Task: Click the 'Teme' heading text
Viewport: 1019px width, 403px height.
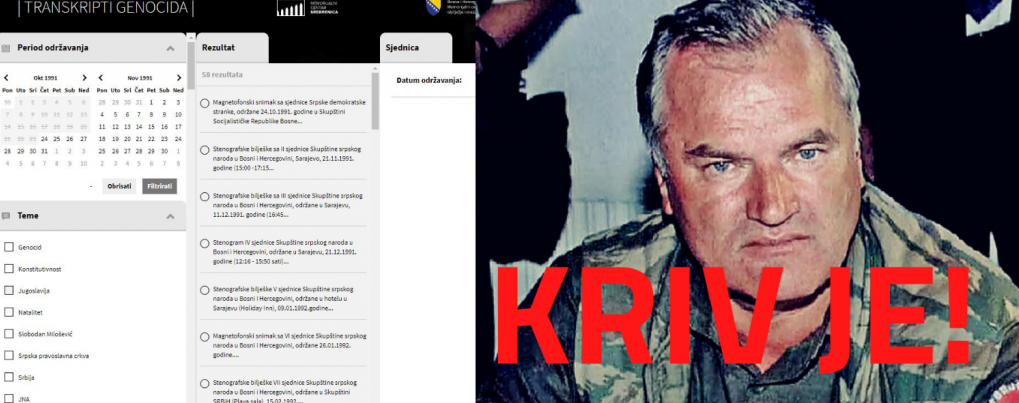Action: (x=28, y=216)
